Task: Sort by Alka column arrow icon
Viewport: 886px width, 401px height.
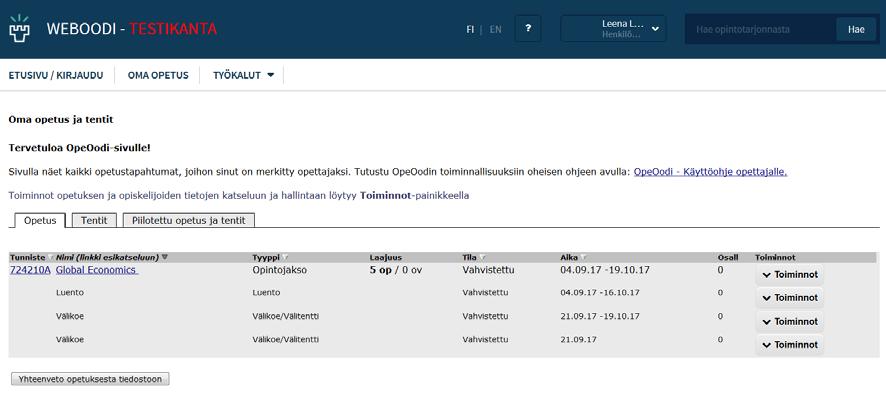Action: point(583,258)
